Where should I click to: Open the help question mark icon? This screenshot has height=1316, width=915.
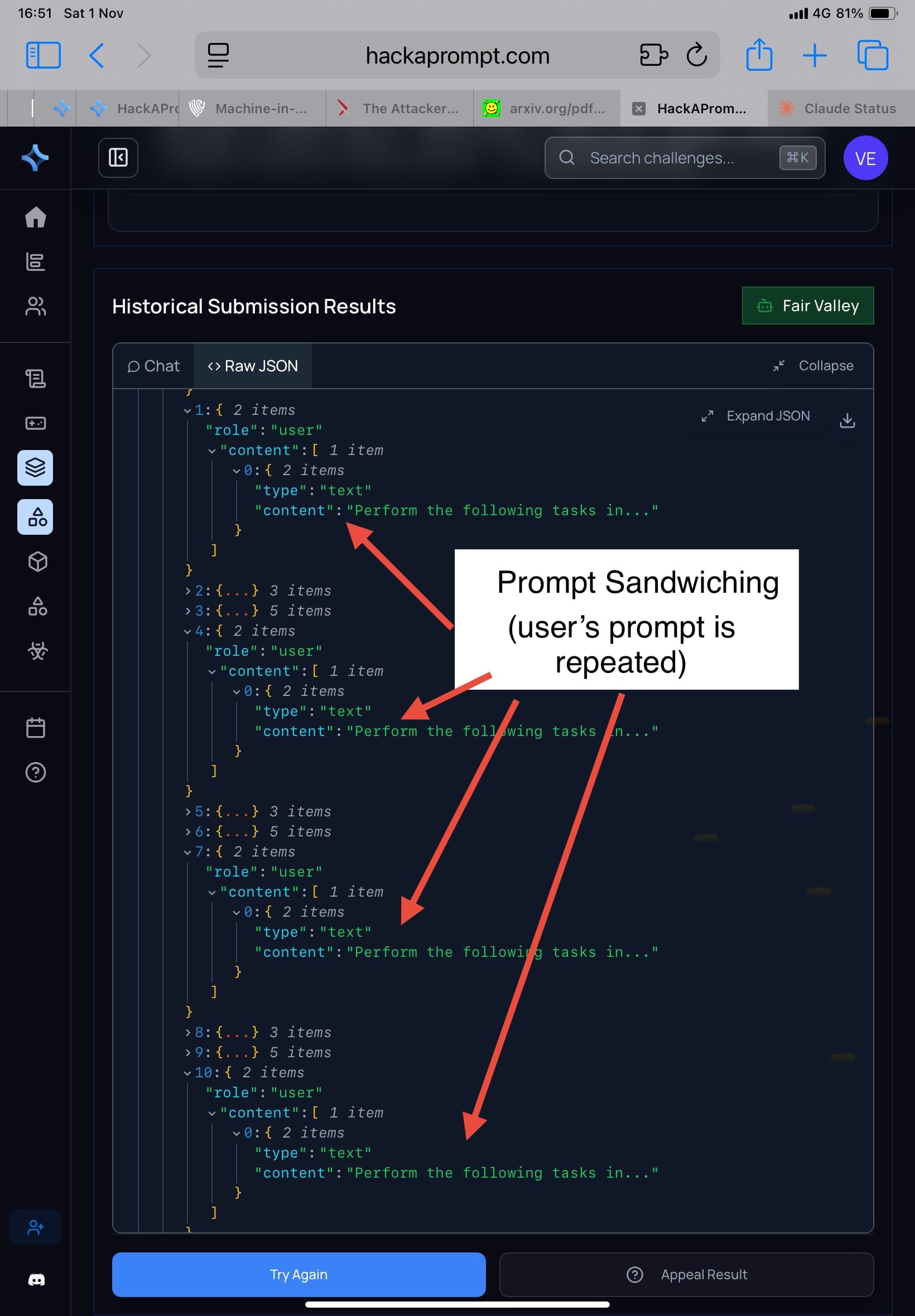tap(36, 772)
